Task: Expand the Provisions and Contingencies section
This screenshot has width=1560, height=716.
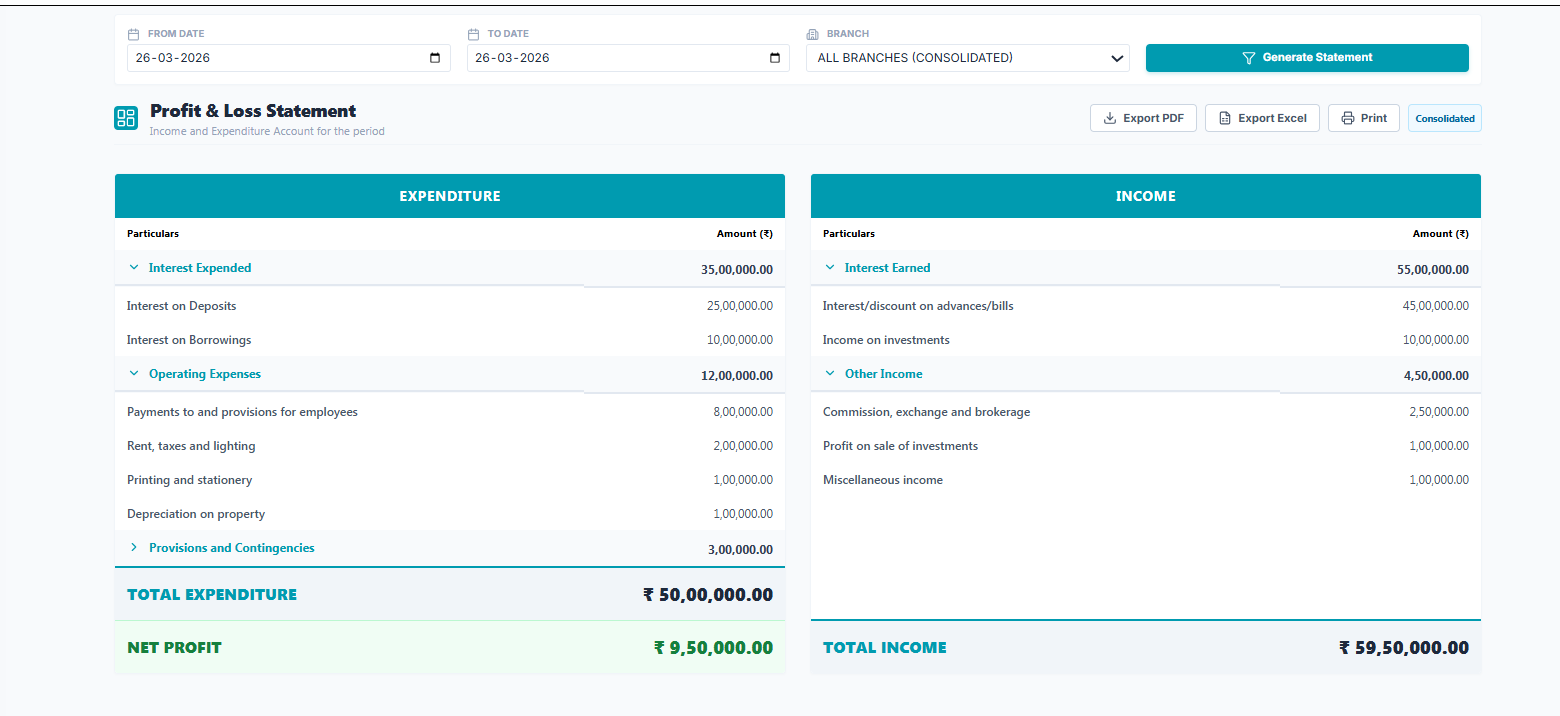Action: pyautogui.click(x=134, y=548)
